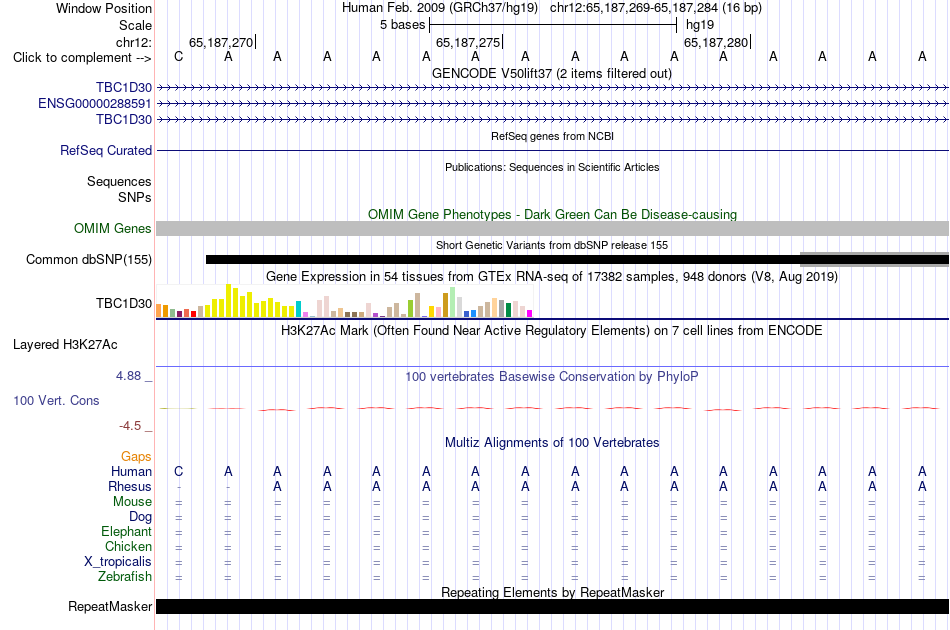950x630 pixels.
Task: Open the 'Gene Expression in 54 tissues from GTEx' title
Action: click(552, 277)
